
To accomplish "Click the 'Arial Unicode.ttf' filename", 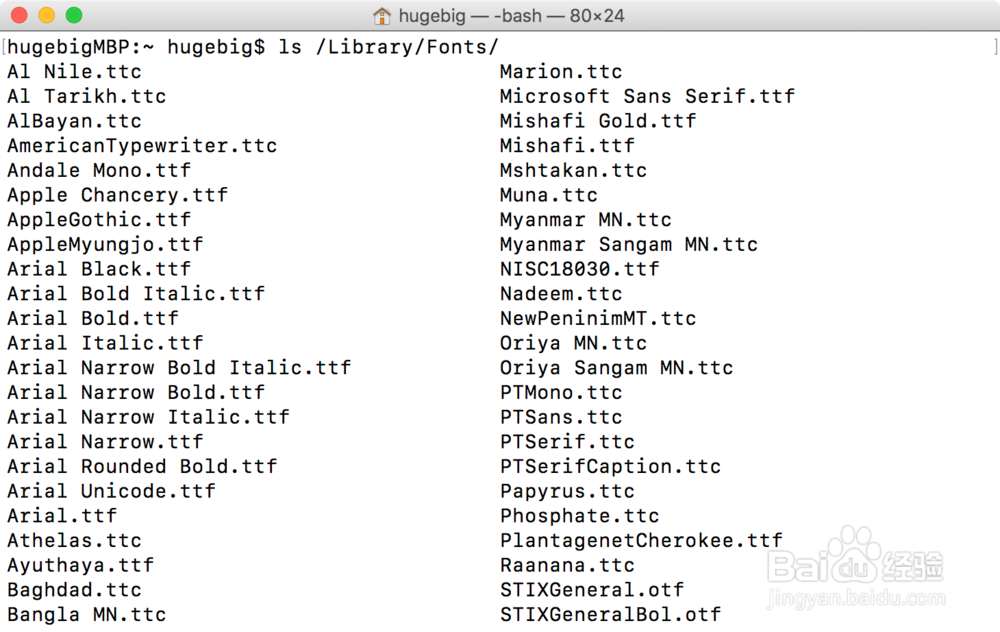I will pos(111,491).
